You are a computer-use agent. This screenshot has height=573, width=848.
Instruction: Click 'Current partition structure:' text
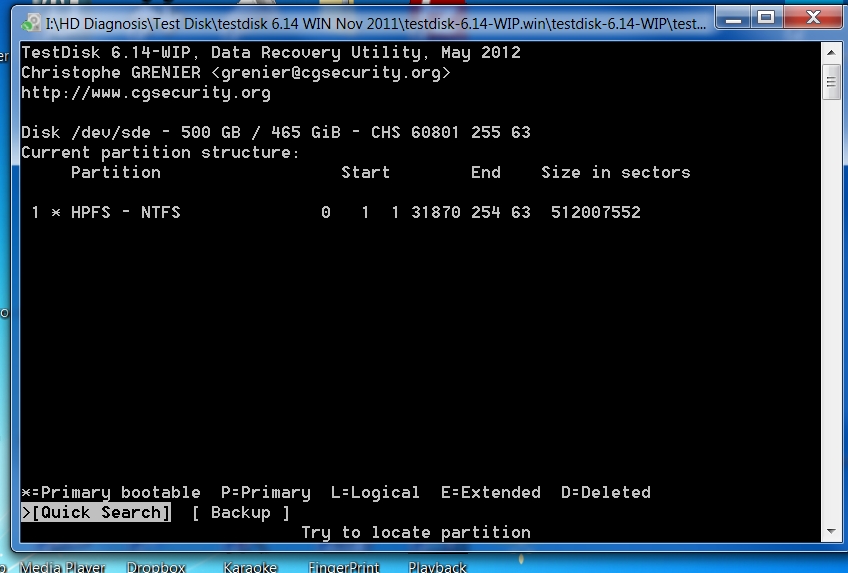160,152
